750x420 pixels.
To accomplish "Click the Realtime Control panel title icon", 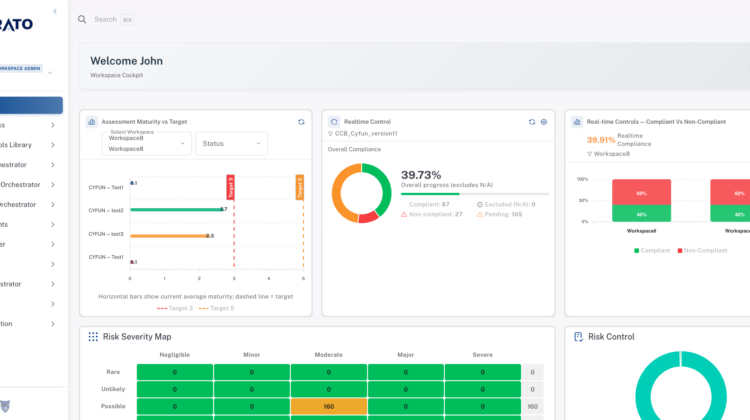I will pyautogui.click(x=334, y=122).
